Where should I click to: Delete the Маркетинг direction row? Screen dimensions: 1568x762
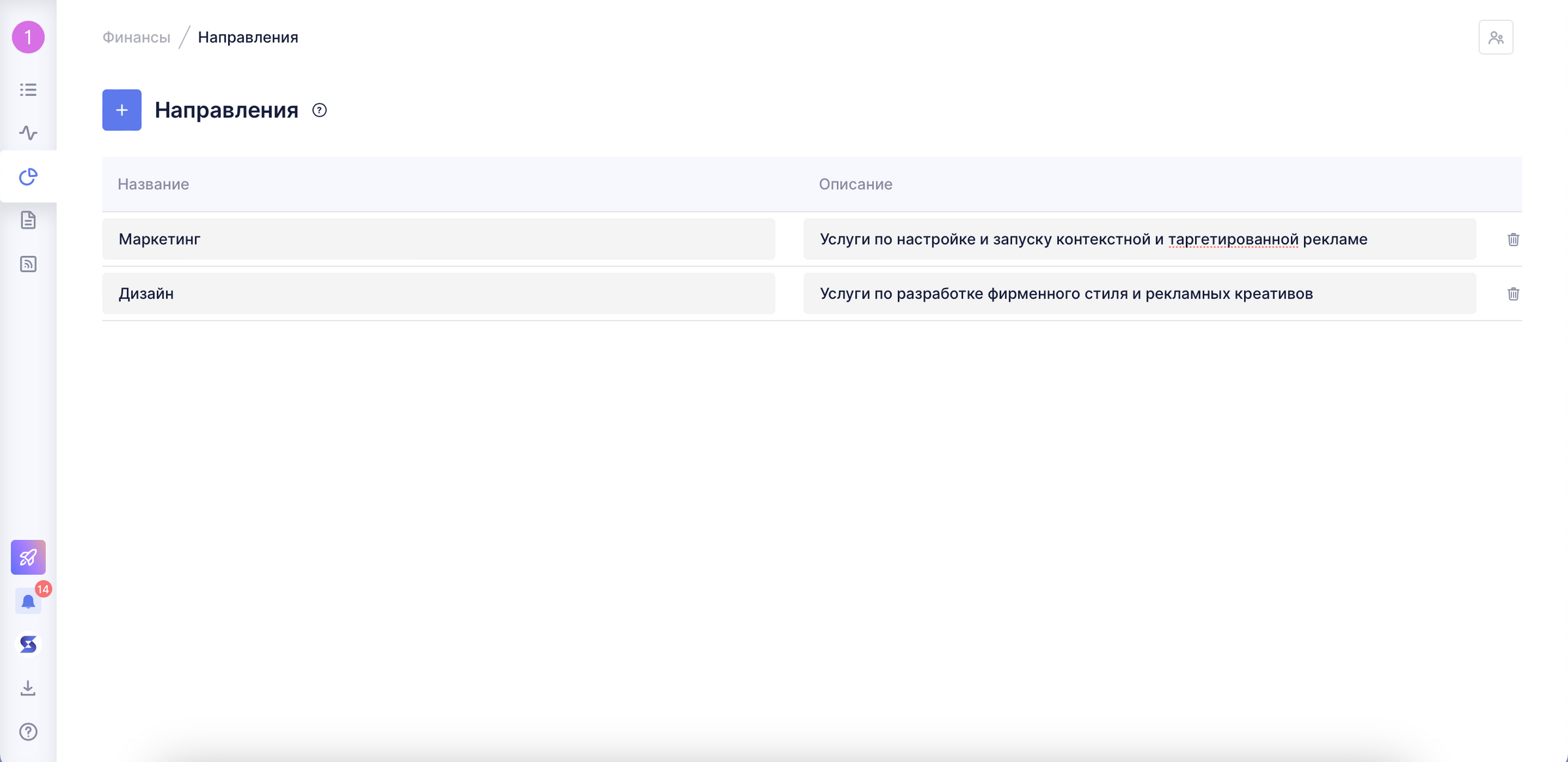click(1513, 240)
